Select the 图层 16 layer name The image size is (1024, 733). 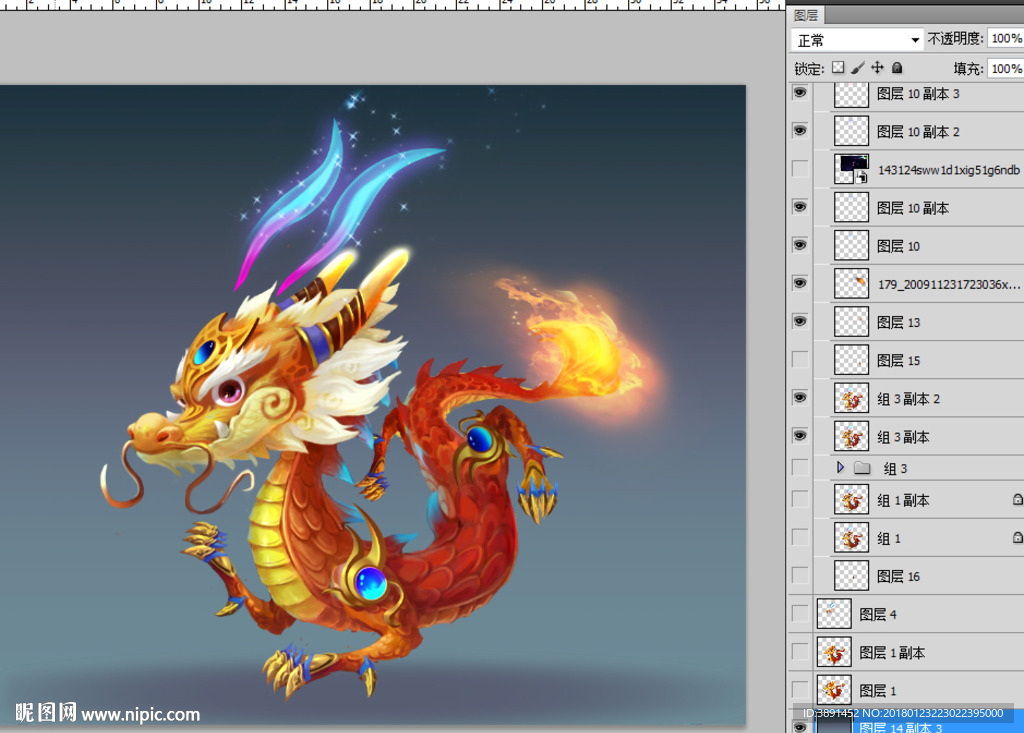(x=898, y=576)
